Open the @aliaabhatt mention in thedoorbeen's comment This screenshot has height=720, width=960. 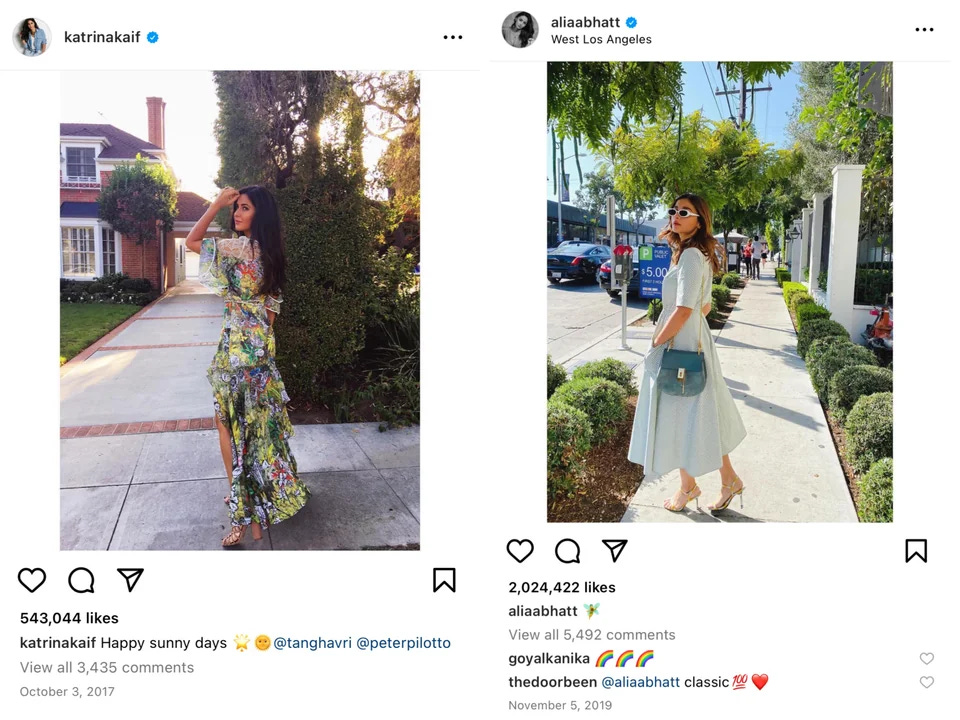tap(640, 682)
